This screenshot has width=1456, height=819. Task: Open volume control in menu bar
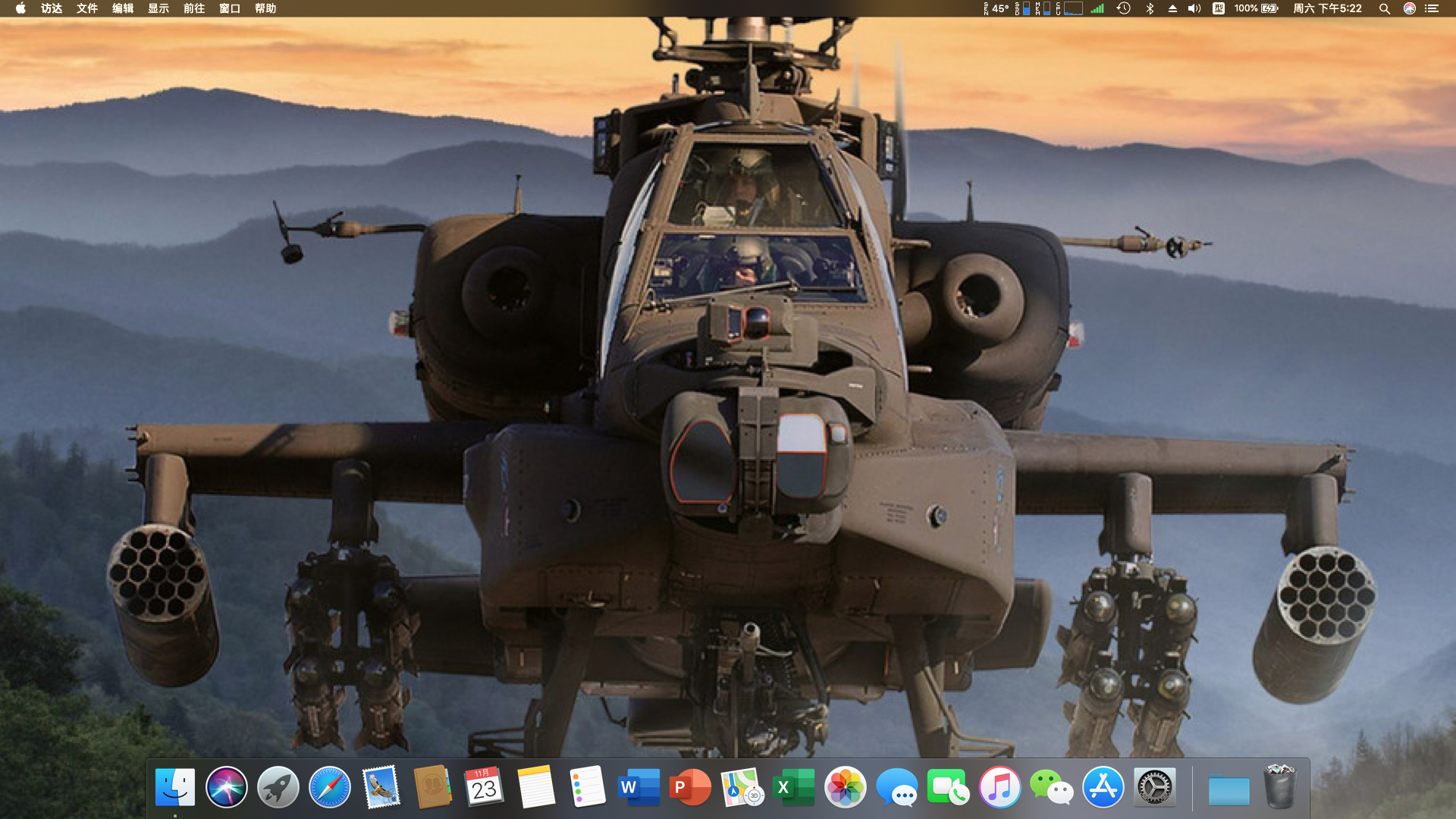tap(1194, 8)
